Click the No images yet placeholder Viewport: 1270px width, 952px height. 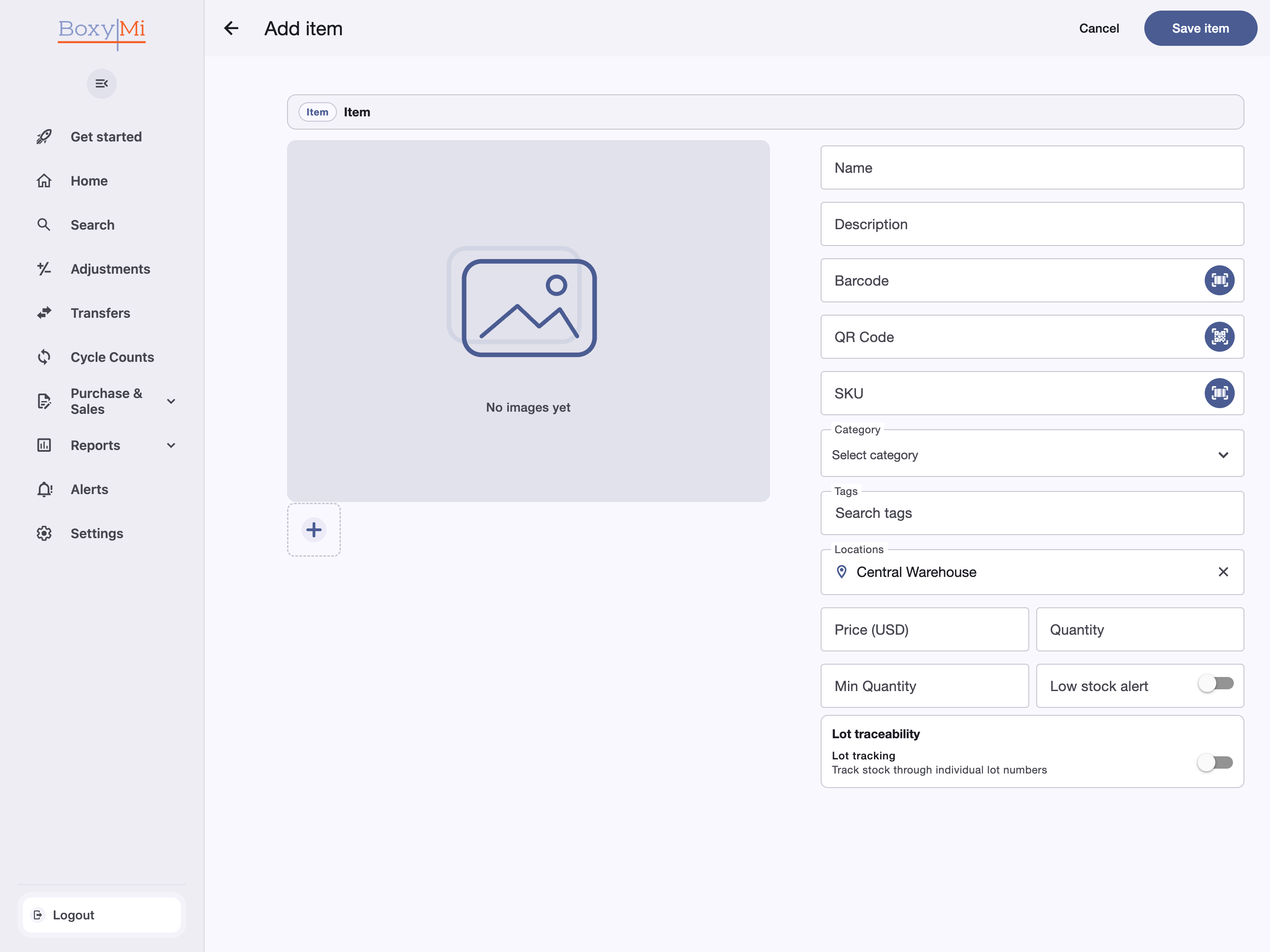pos(528,321)
